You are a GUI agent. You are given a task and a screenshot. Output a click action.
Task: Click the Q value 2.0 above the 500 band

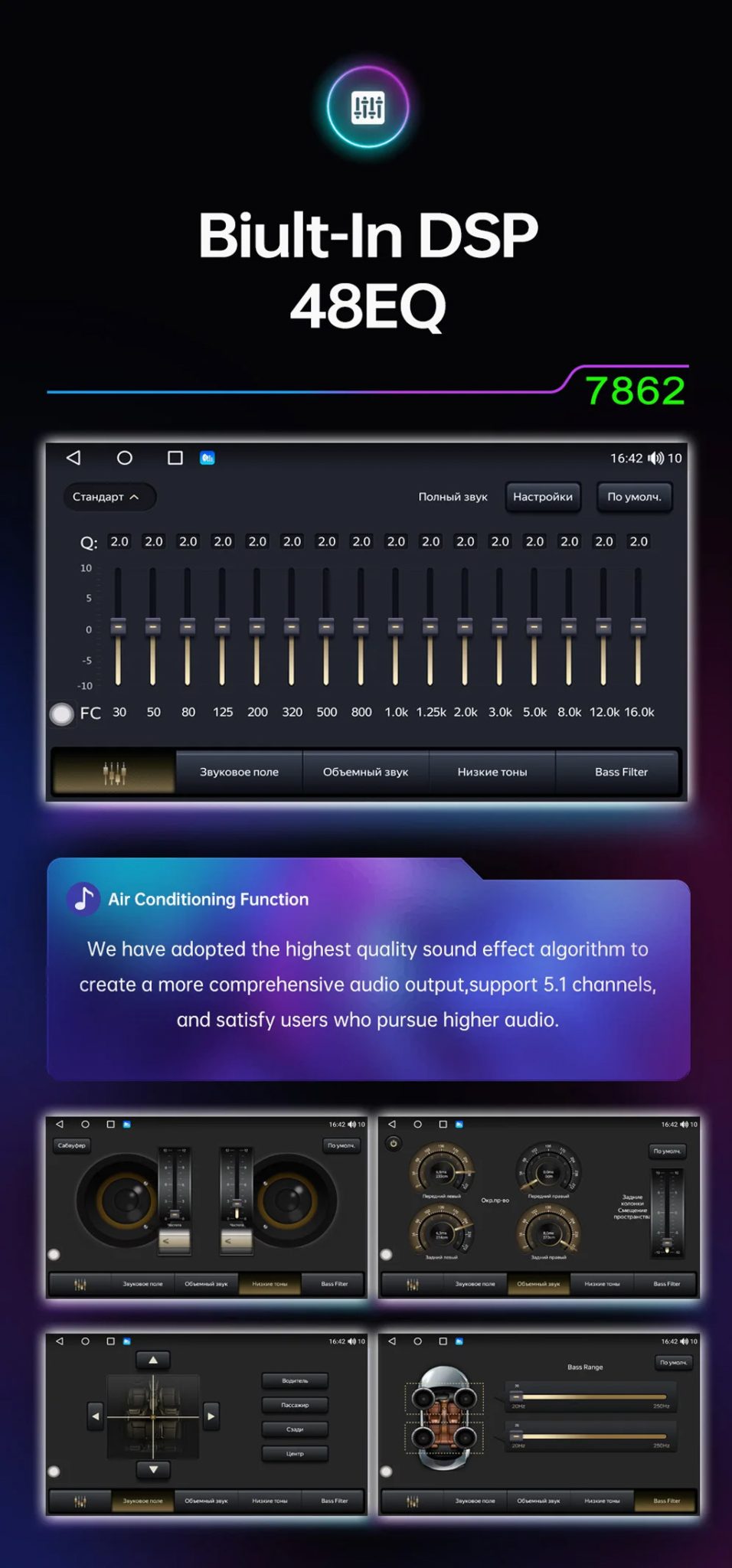pos(327,541)
